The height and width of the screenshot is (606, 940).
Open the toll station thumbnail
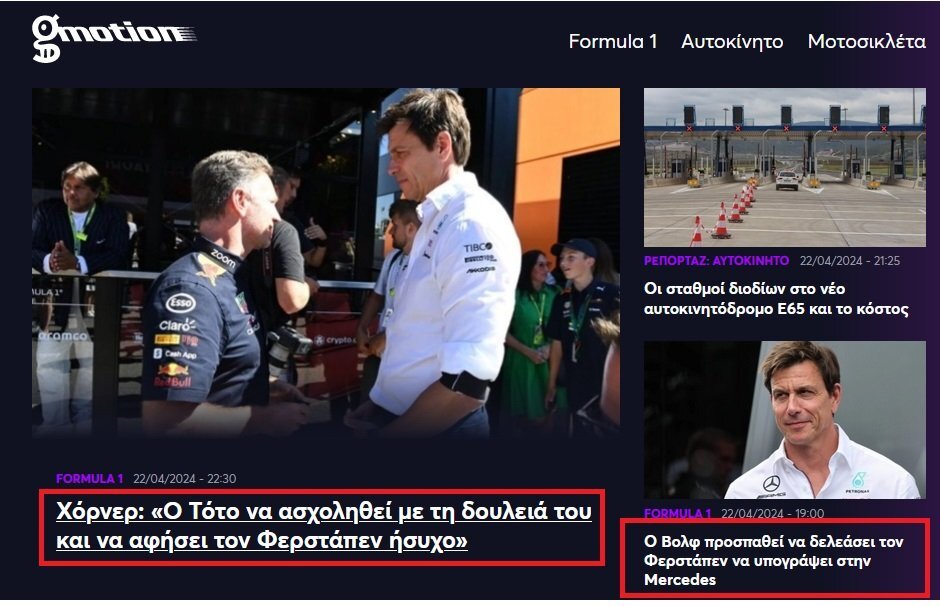point(785,167)
